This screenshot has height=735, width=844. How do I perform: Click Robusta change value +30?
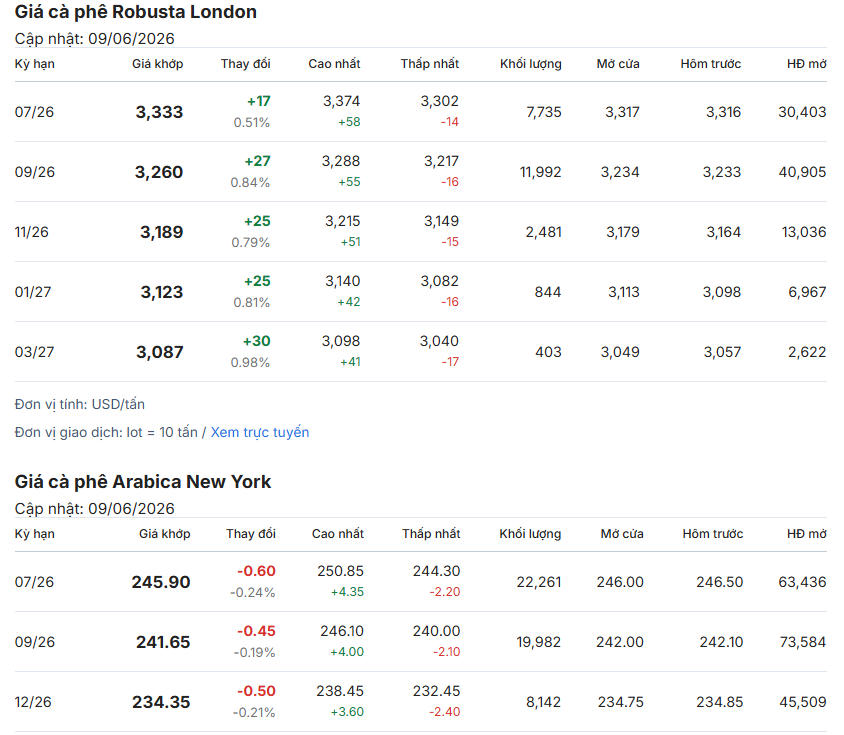tap(257, 341)
